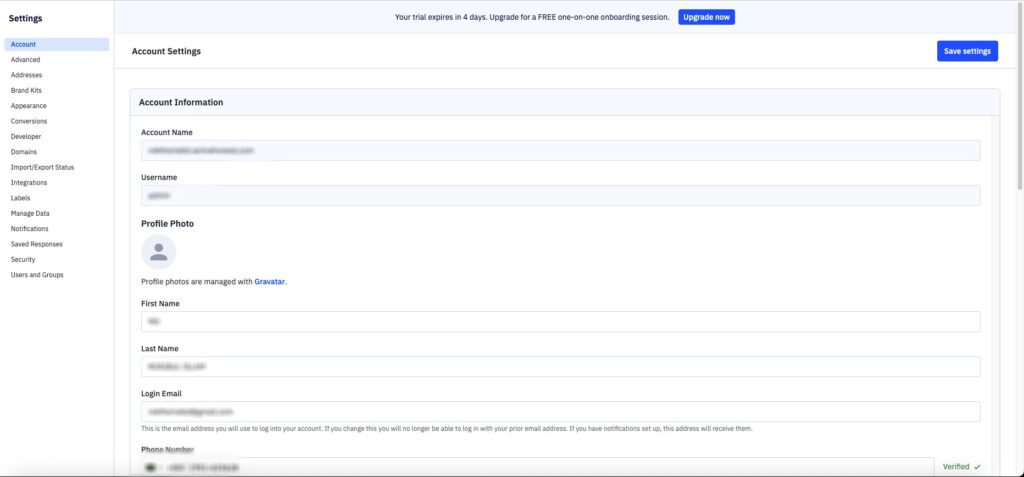
Task: Click the phone number country flag selector
Action: (151, 467)
